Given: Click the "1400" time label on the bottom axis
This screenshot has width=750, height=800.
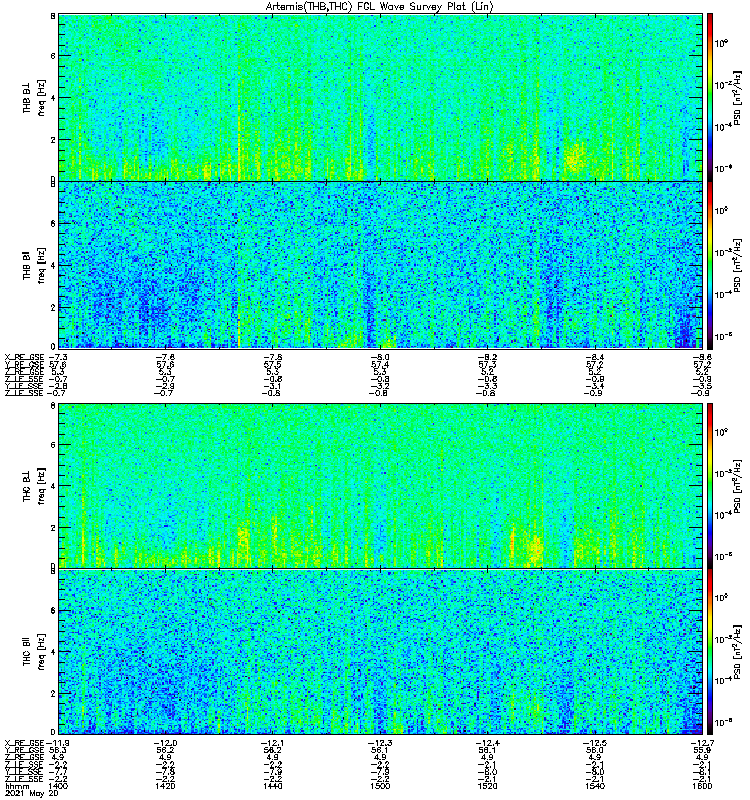Looking at the screenshot, I should (x=58, y=786).
